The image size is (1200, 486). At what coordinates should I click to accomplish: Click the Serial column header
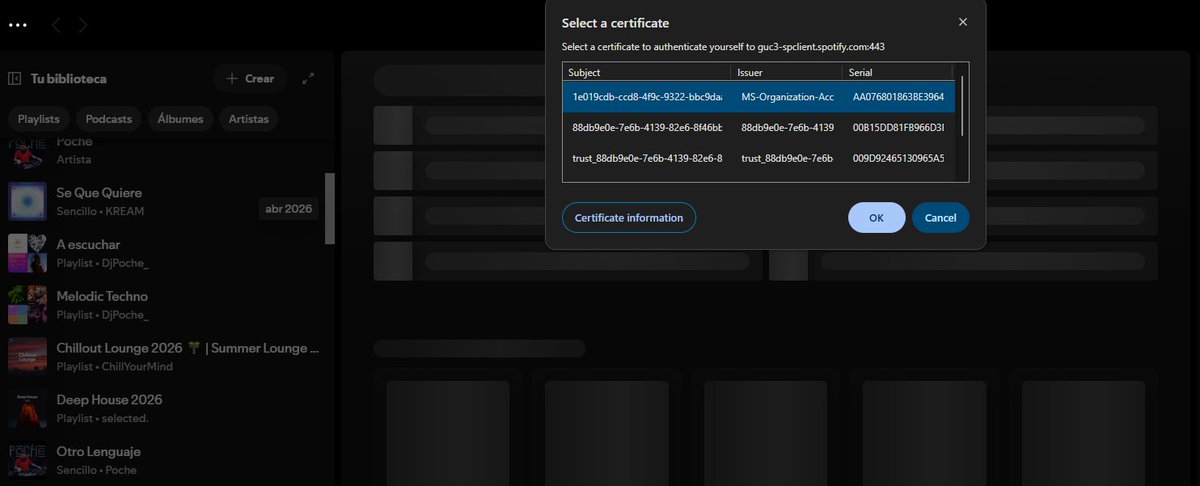(x=898, y=72)
